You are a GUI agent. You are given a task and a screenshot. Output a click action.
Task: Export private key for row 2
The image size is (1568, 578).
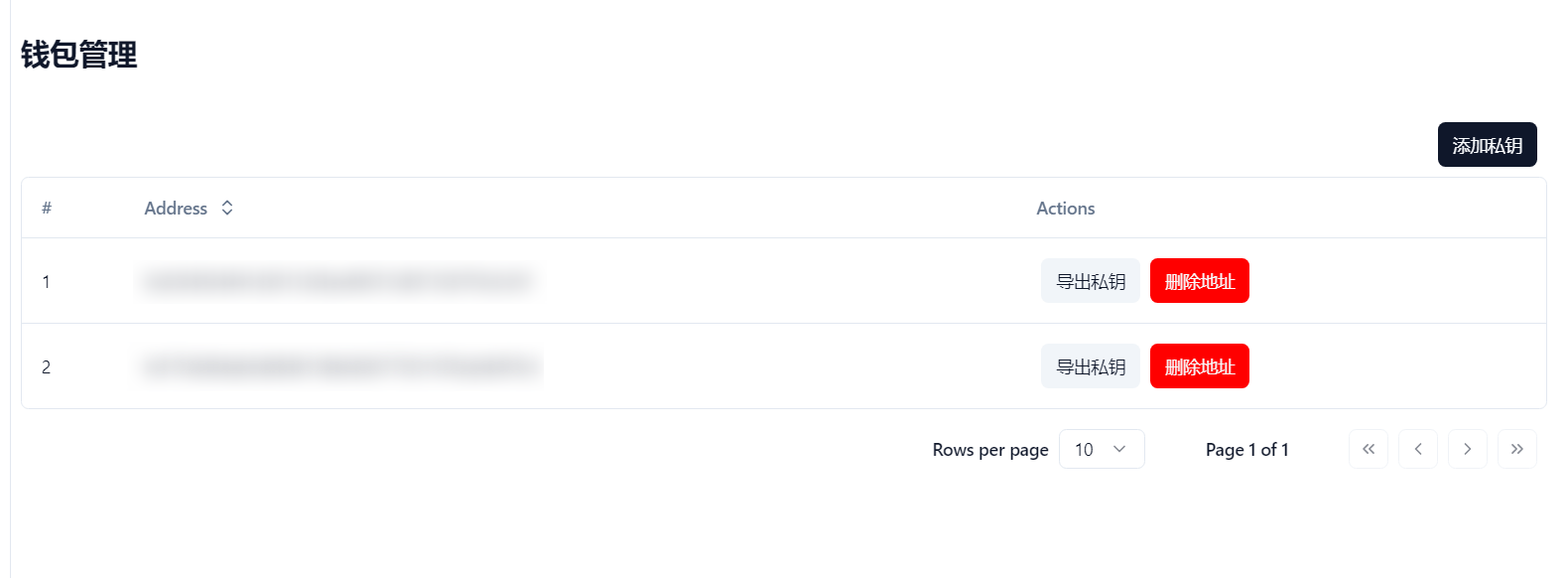tap(1091, 366)
